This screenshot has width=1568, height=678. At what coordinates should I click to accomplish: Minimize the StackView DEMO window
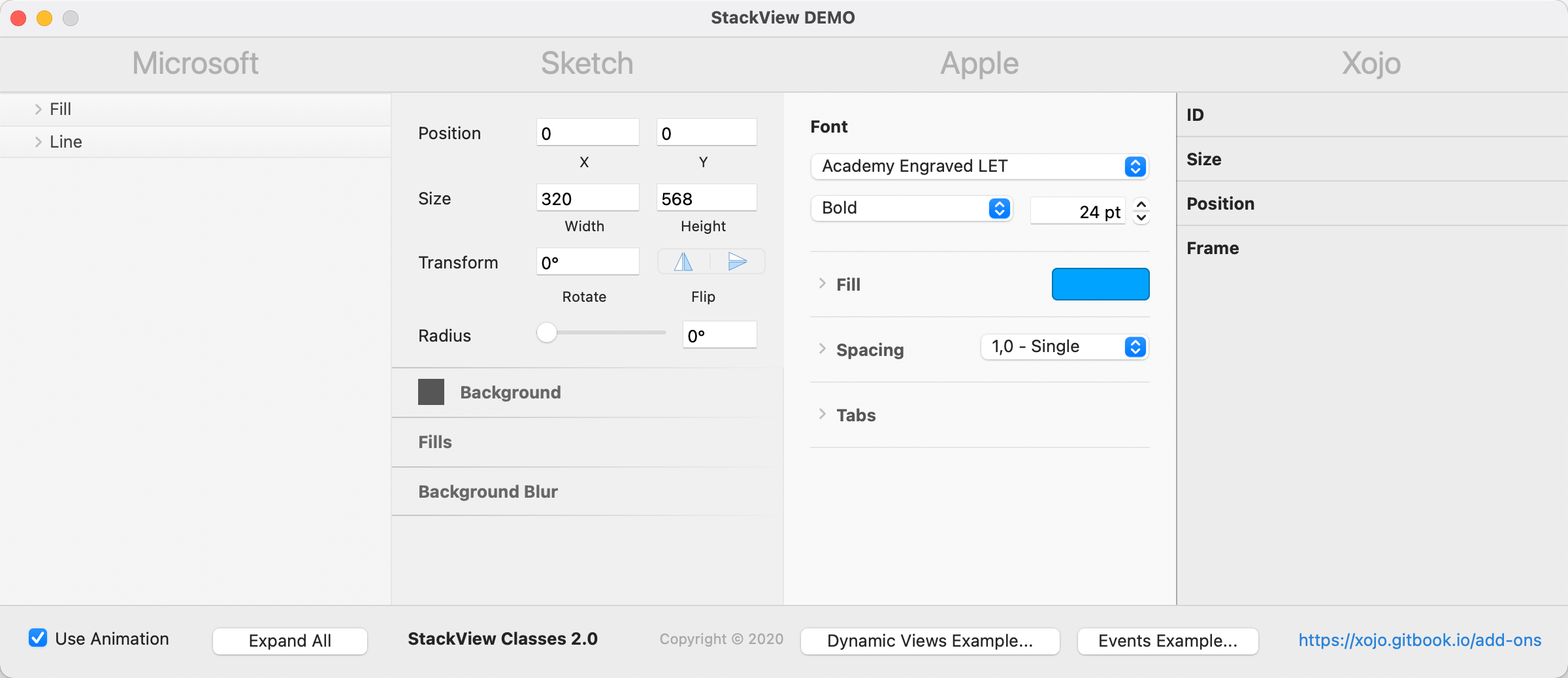pyautogui.click(x=44, y=18)
